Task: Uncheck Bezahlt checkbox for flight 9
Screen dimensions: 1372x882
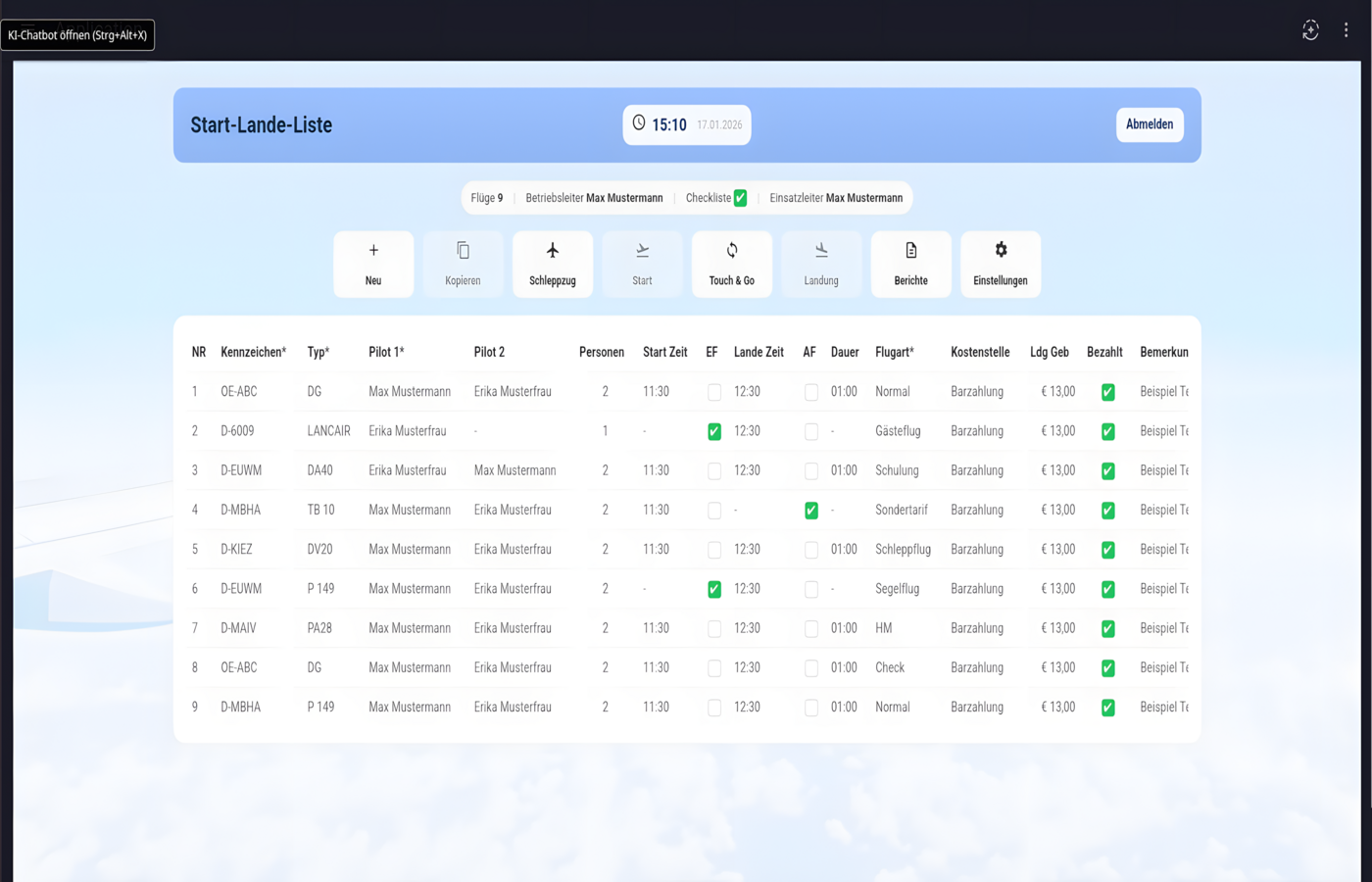Action: coord(1107,708)
